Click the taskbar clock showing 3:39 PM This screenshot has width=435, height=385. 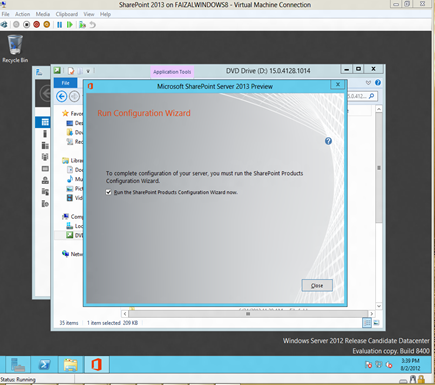[410, 365]
